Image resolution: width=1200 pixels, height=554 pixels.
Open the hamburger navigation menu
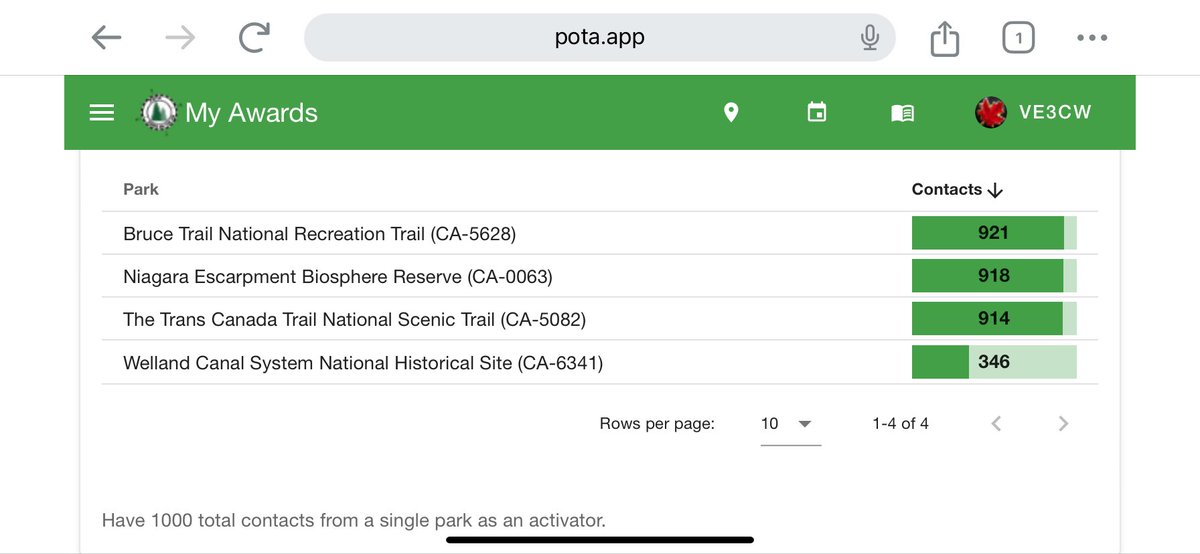click(102, 113)
